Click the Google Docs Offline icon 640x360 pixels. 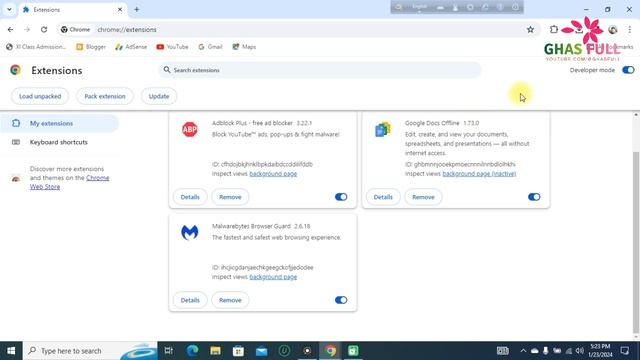coord(383,129)
